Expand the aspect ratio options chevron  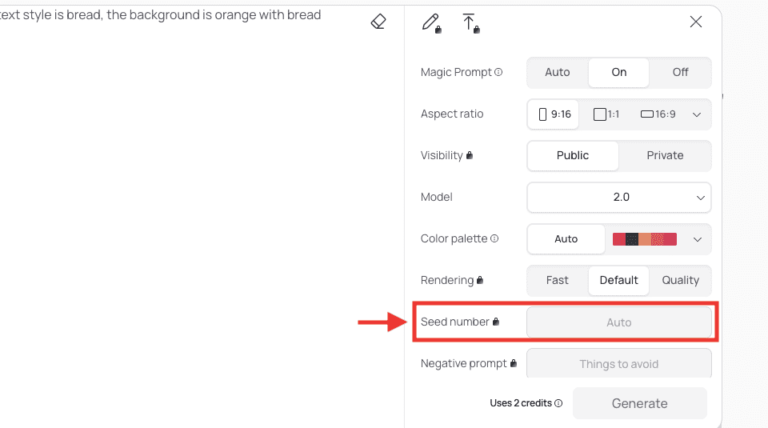tap(697, 115)
